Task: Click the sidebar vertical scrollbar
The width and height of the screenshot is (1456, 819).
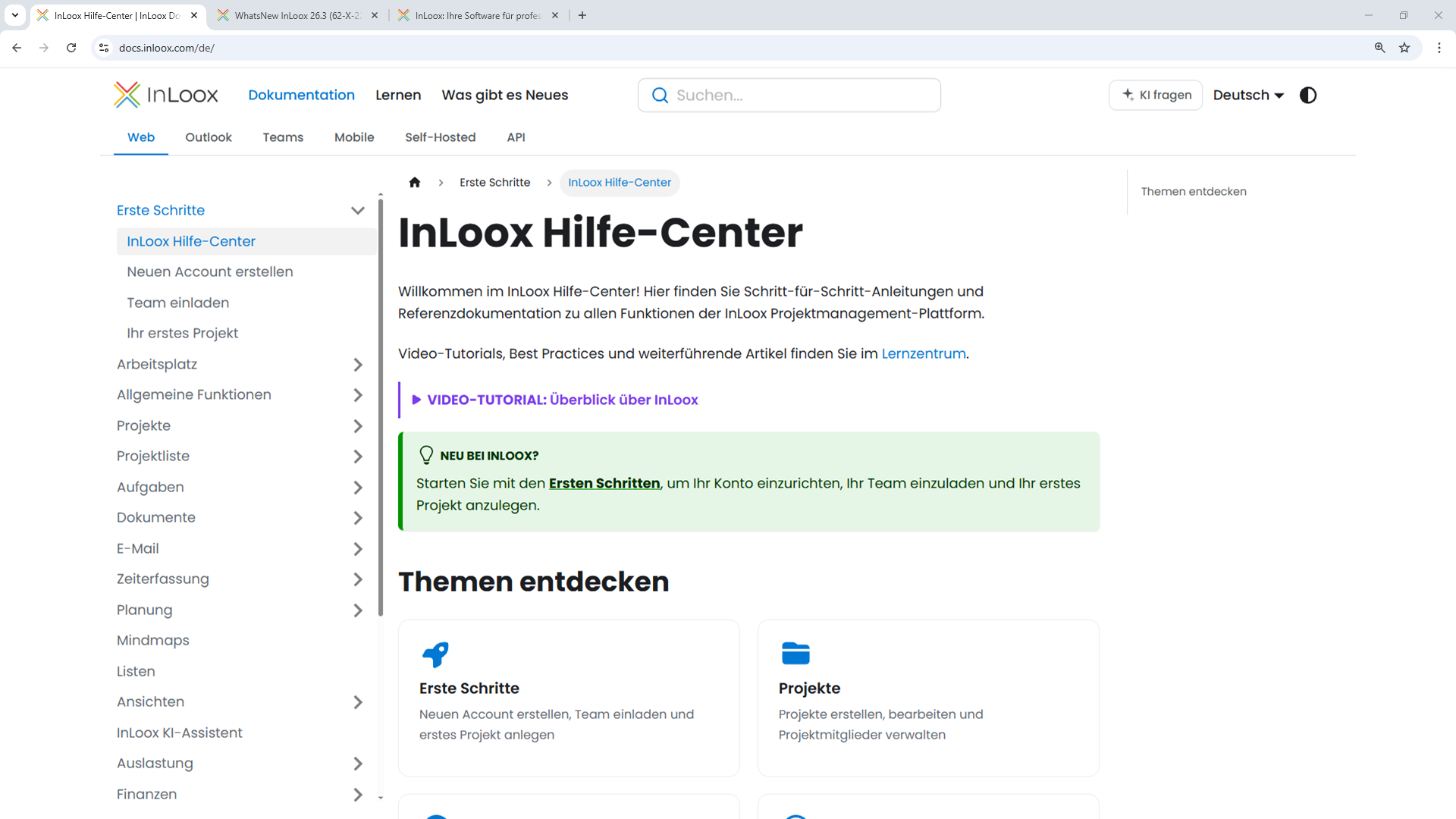Action: click(x=381, y=408)
